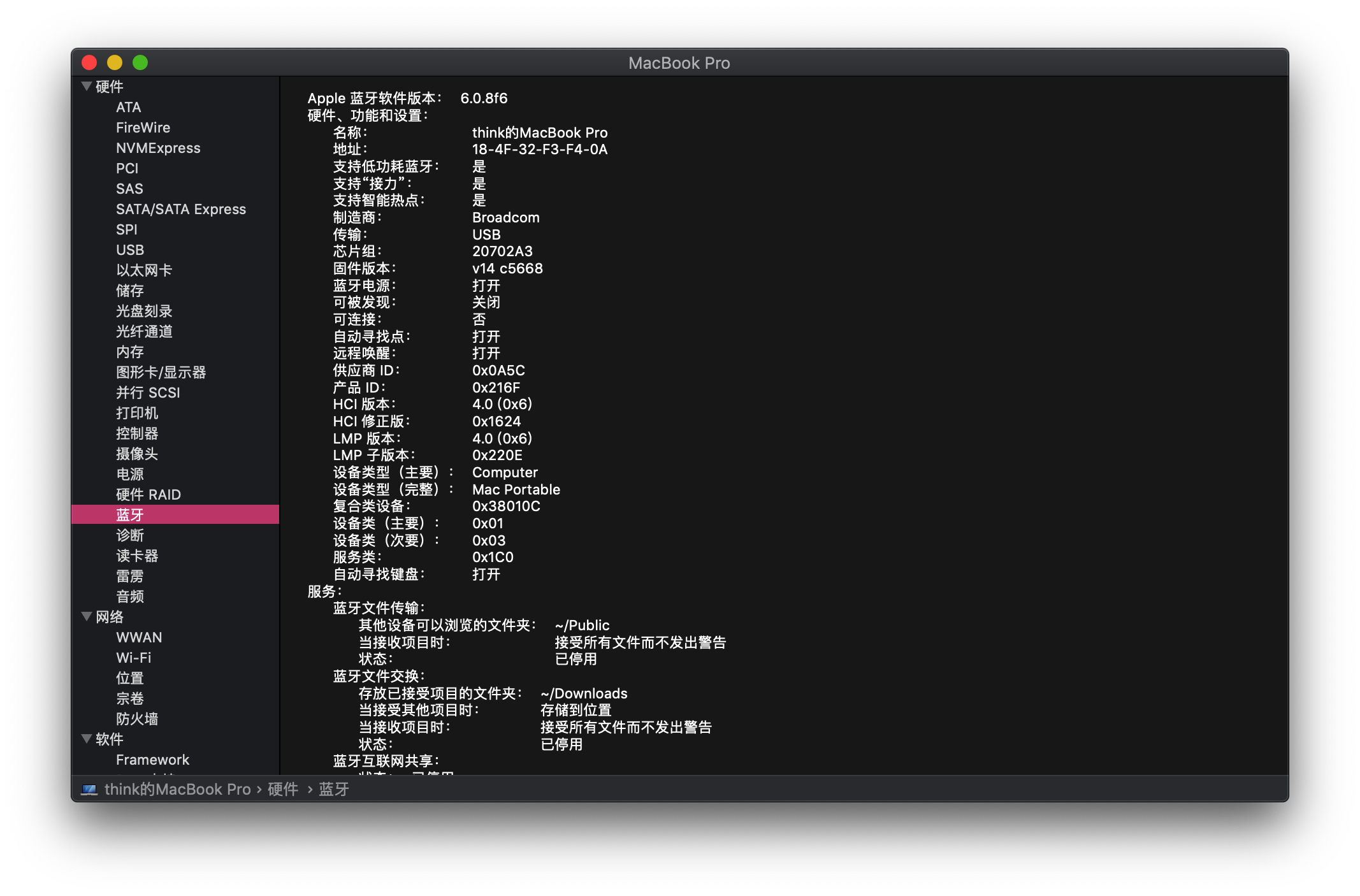Select SATA/SATA Express entry
This screenshot has width=1360, height=896.
181,209
